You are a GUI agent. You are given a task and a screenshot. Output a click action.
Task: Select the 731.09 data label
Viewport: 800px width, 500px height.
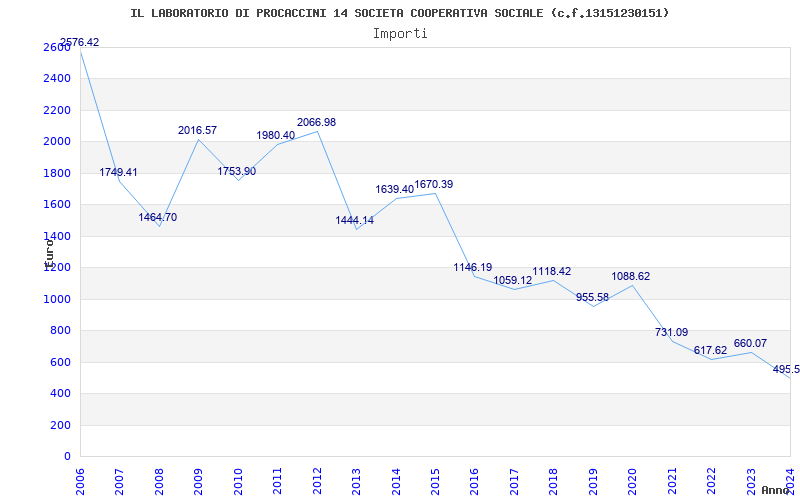[x=671, y=332]
